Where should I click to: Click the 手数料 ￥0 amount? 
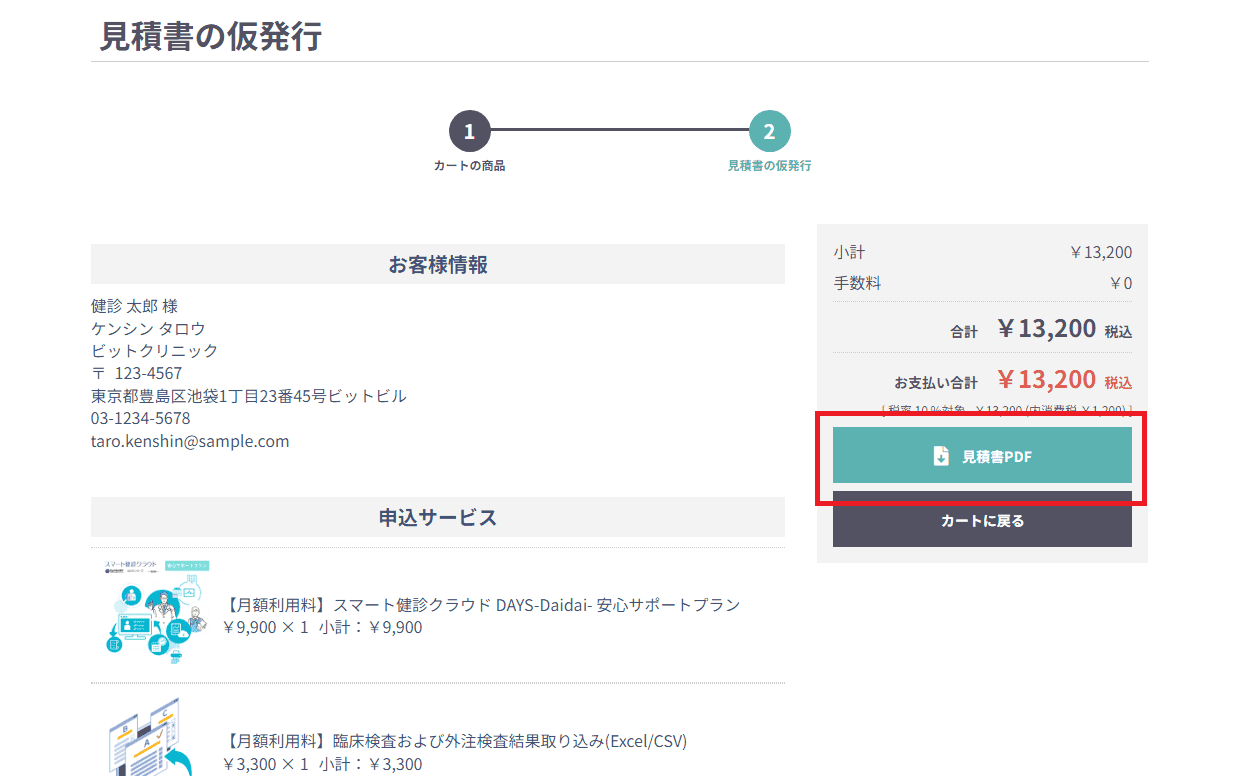click(x=1120, y=283)
